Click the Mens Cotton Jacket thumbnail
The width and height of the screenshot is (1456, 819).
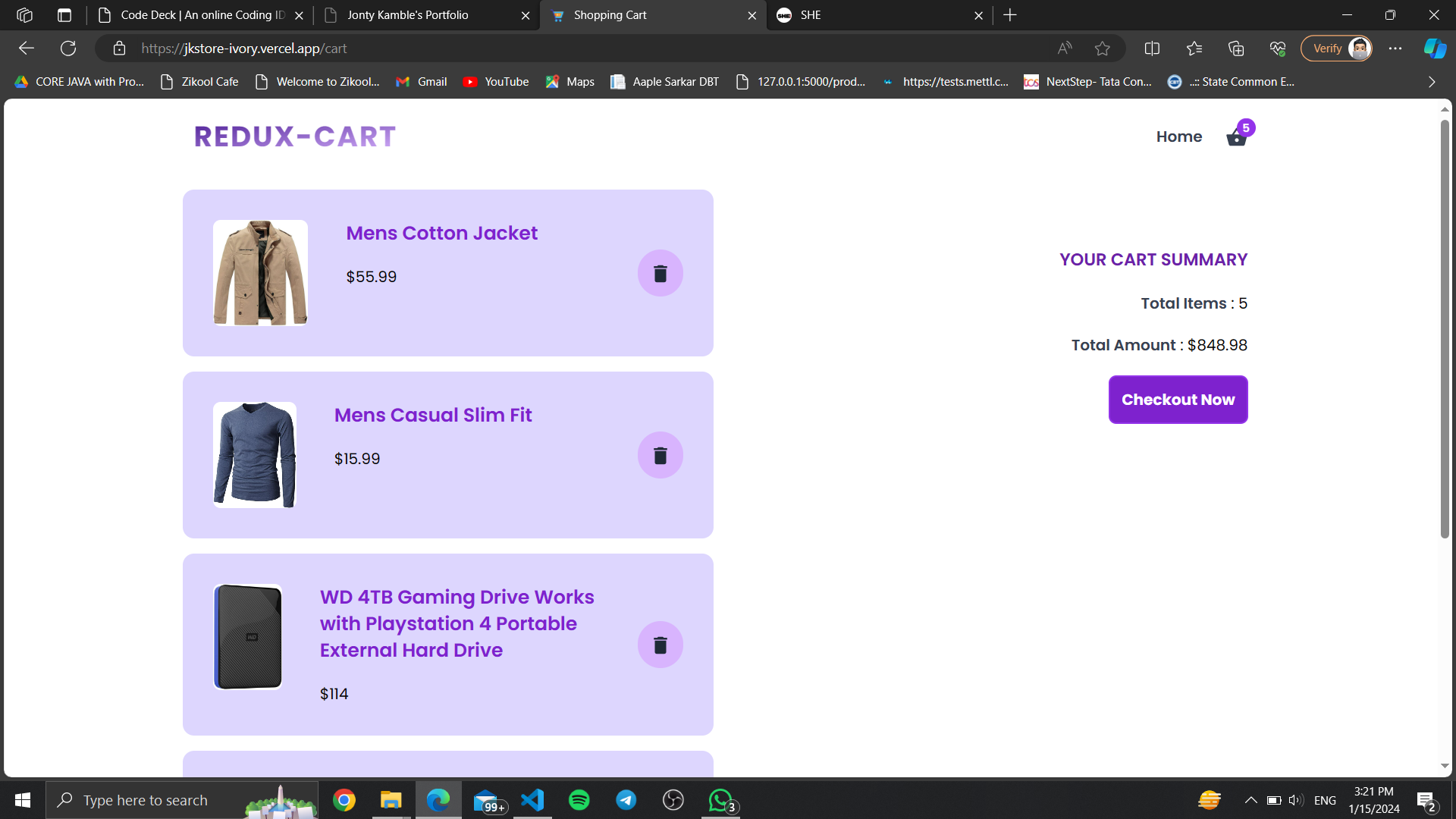(260, 273)
